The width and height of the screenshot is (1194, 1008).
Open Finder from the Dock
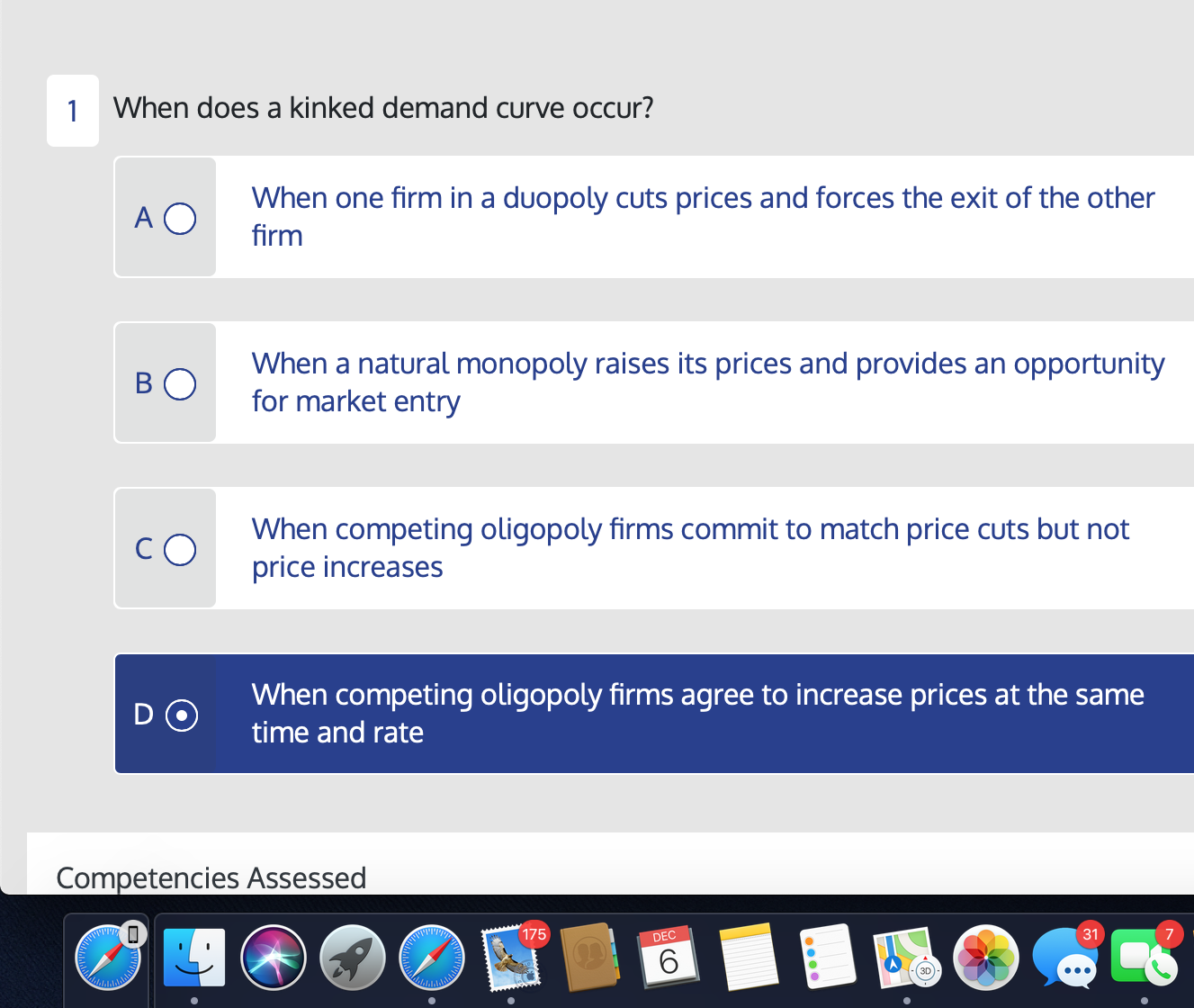pos(193,957)
